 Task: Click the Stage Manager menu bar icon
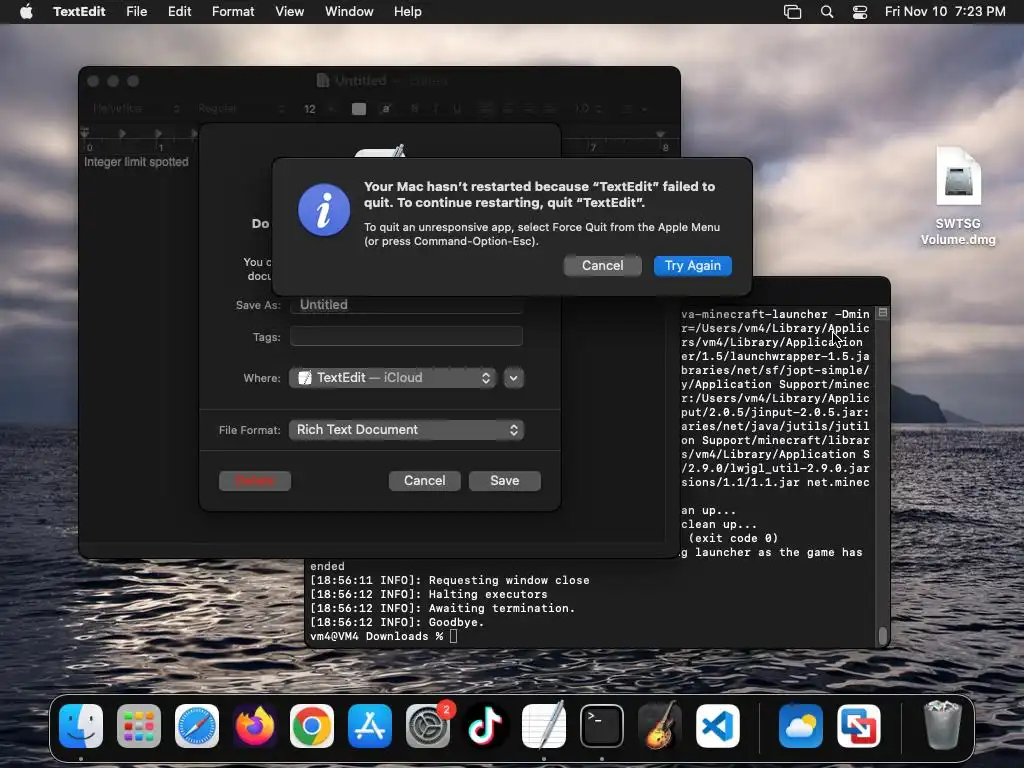click(792, 11)
